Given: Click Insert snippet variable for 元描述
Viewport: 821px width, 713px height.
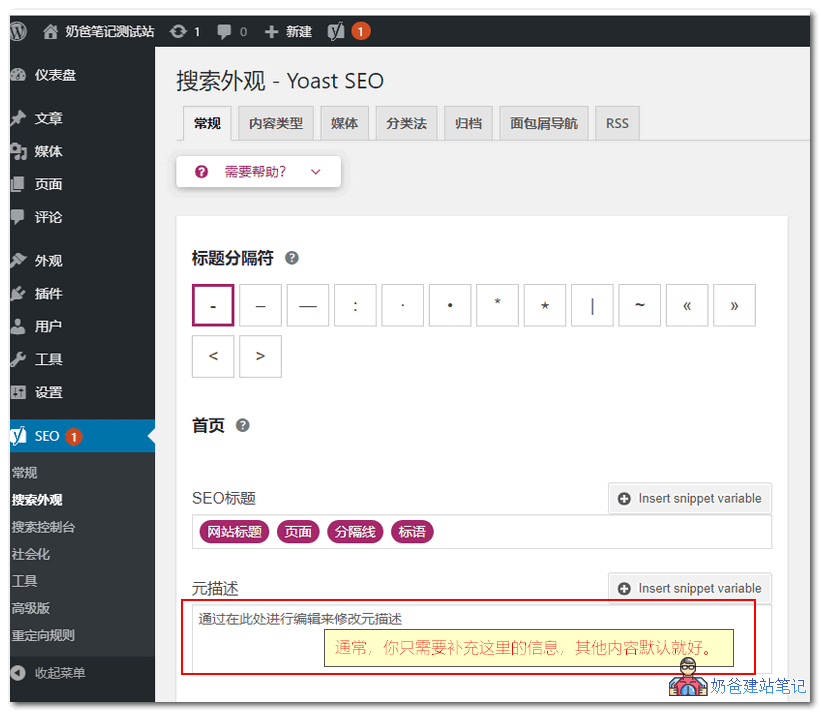Looking at the screenshot, I should tap(689, 588).
